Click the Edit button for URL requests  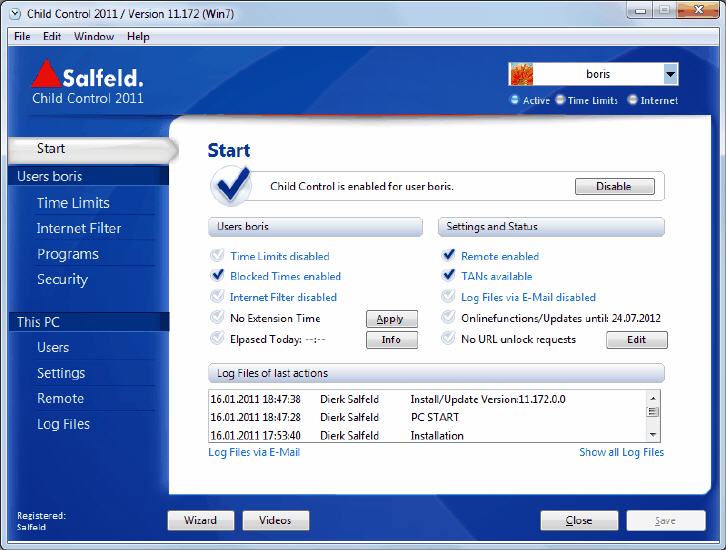[x=637, y=339]
